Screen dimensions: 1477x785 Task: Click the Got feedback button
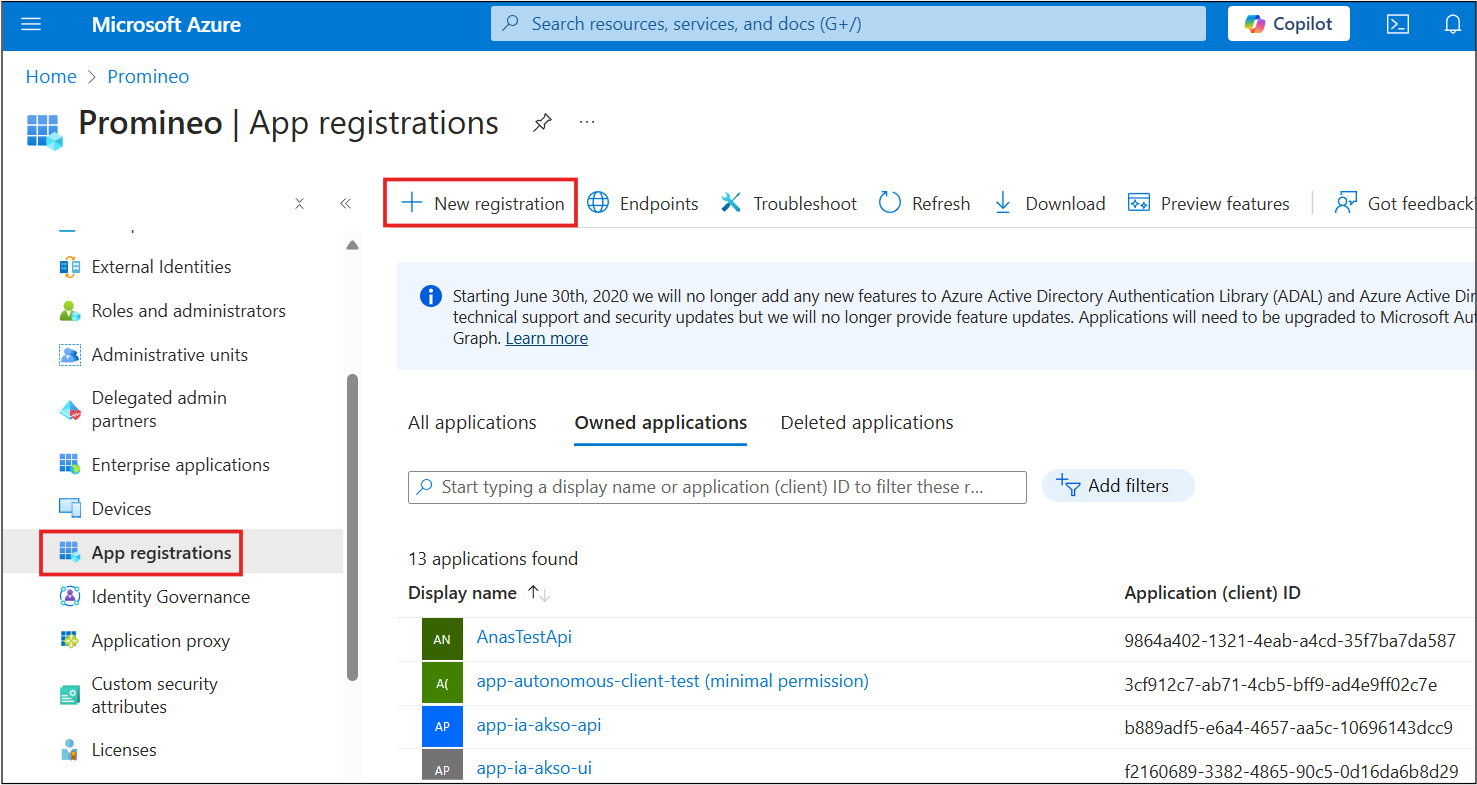pyautogui.click(x=1404, y=204)
